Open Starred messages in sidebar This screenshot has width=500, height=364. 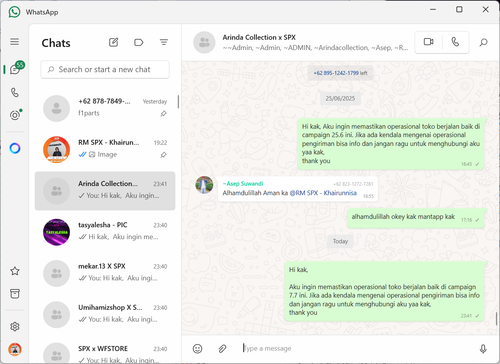(15, 271)
